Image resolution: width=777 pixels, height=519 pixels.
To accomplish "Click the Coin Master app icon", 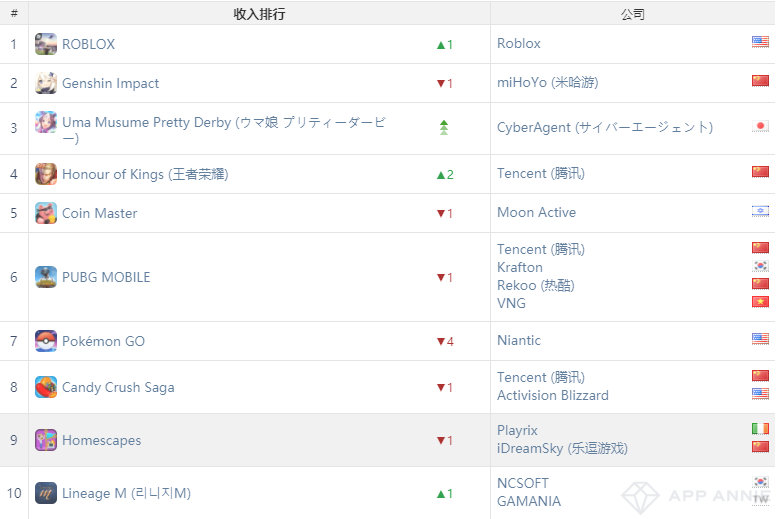I will point(46,213).
